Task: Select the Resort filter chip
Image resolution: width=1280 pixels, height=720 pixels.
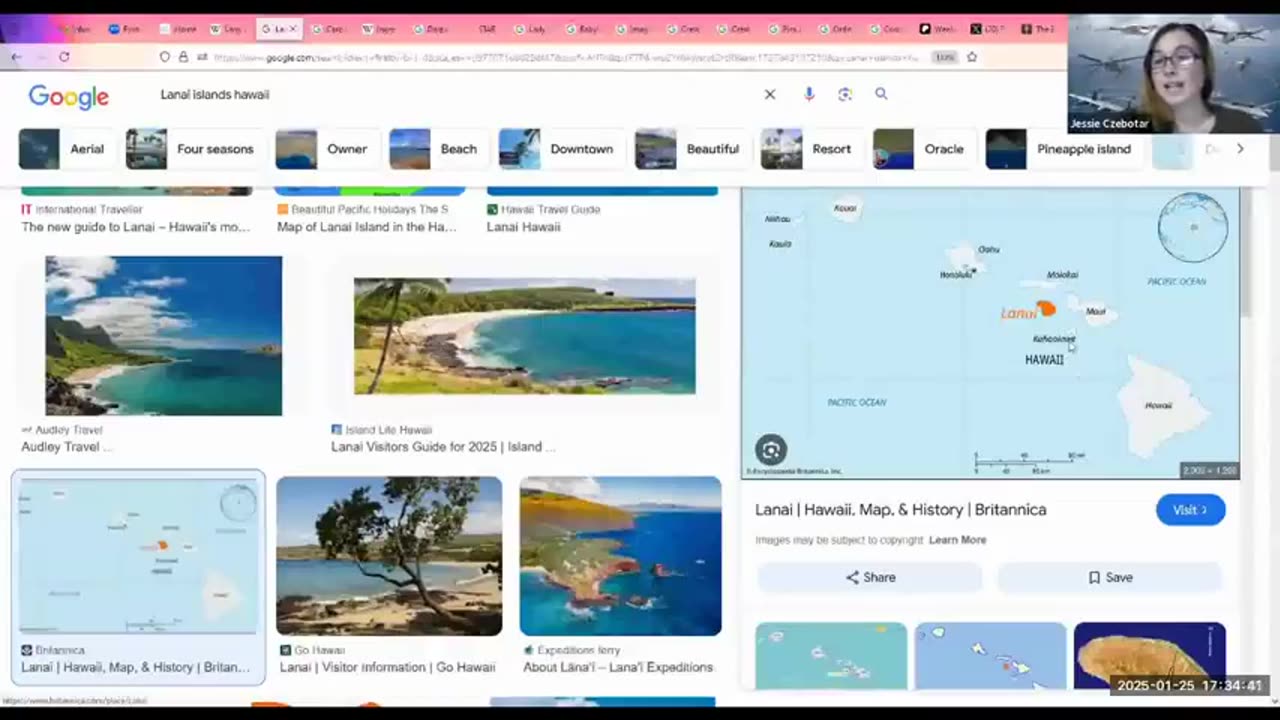Action: [811, 149]
